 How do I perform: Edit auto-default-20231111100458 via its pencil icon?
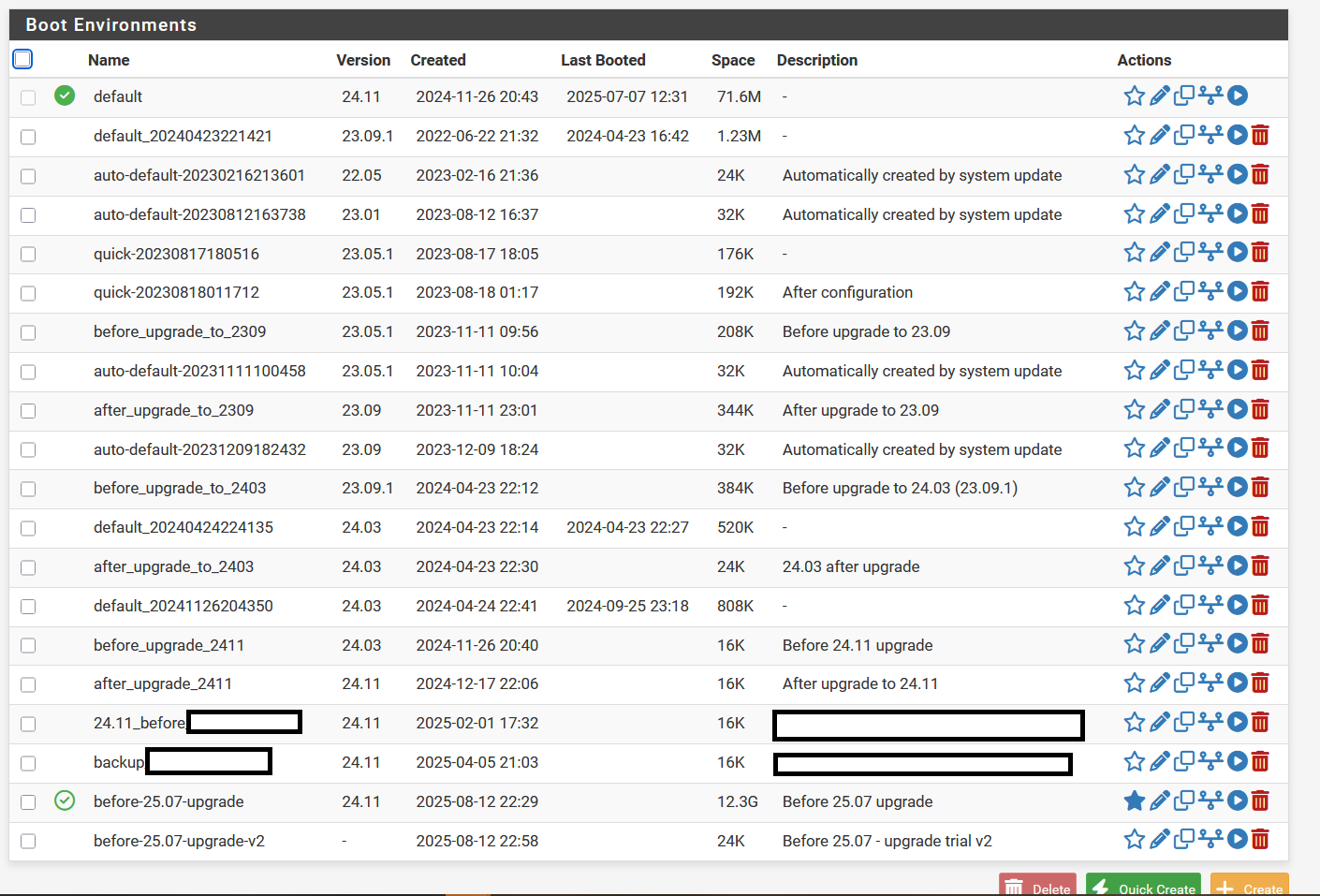point(1159,370)
